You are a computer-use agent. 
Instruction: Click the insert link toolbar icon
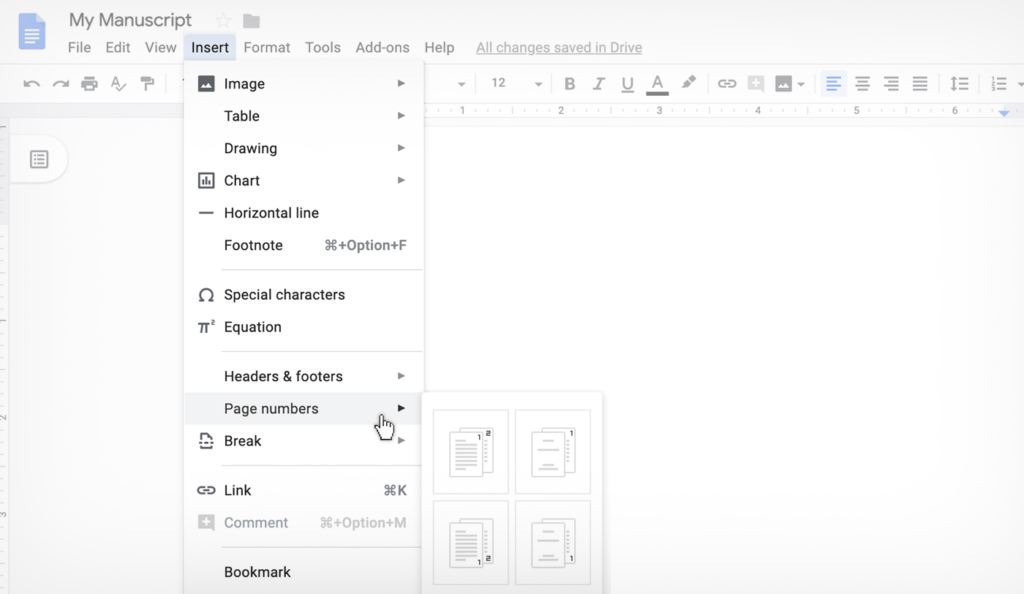727,84
